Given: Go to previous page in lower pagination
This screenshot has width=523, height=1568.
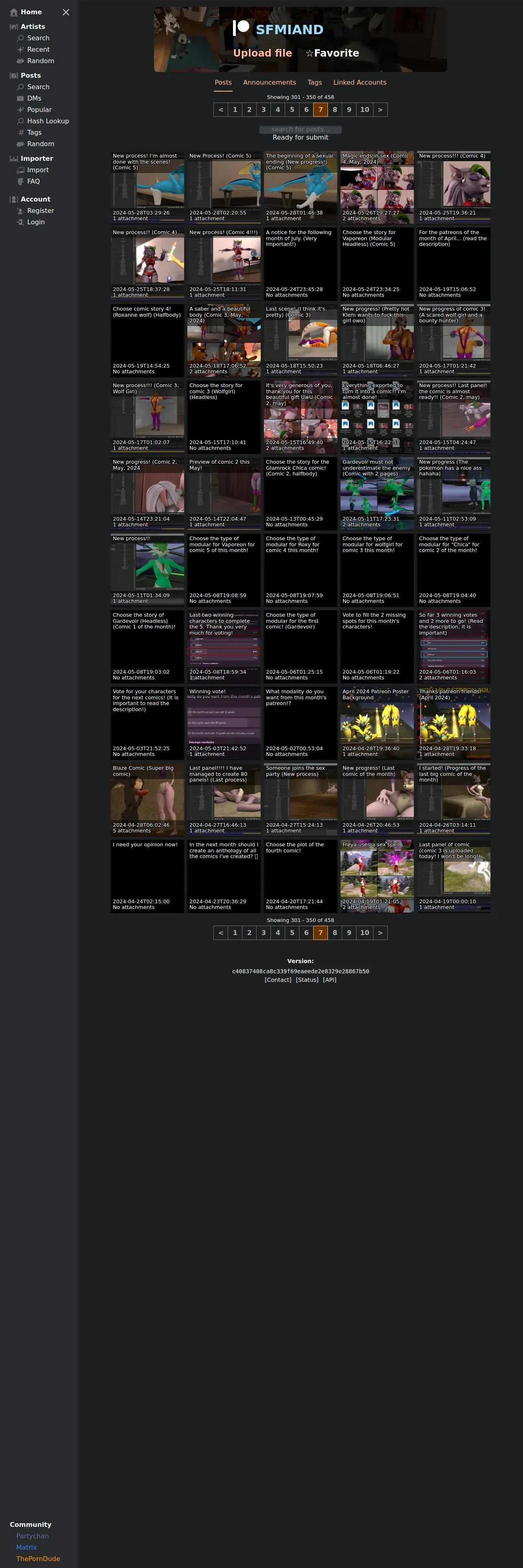Looking at the screenshot, I should [220, 933].
